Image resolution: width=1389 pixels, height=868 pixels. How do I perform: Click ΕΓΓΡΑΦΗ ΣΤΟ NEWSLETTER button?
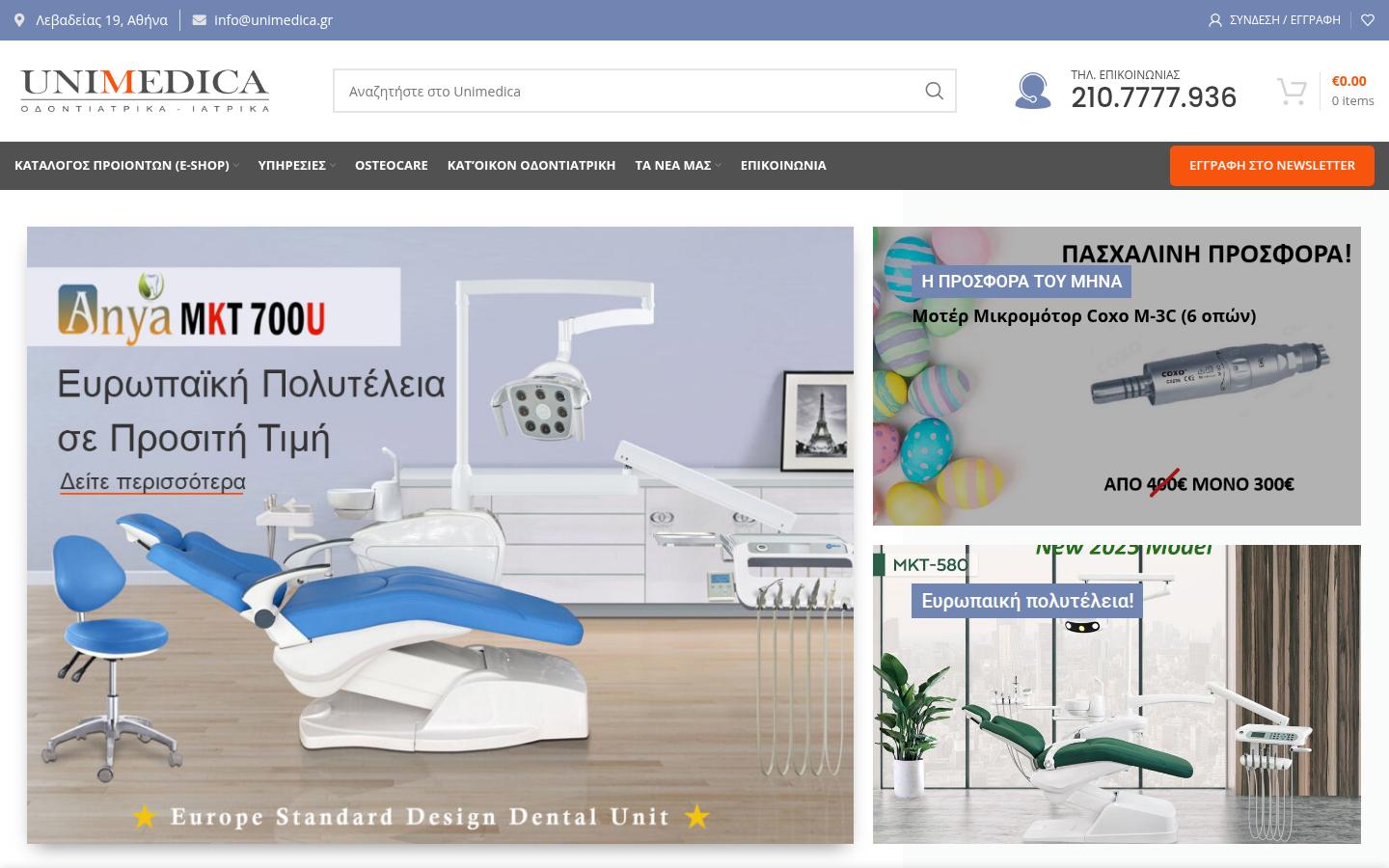point(1272,166)
